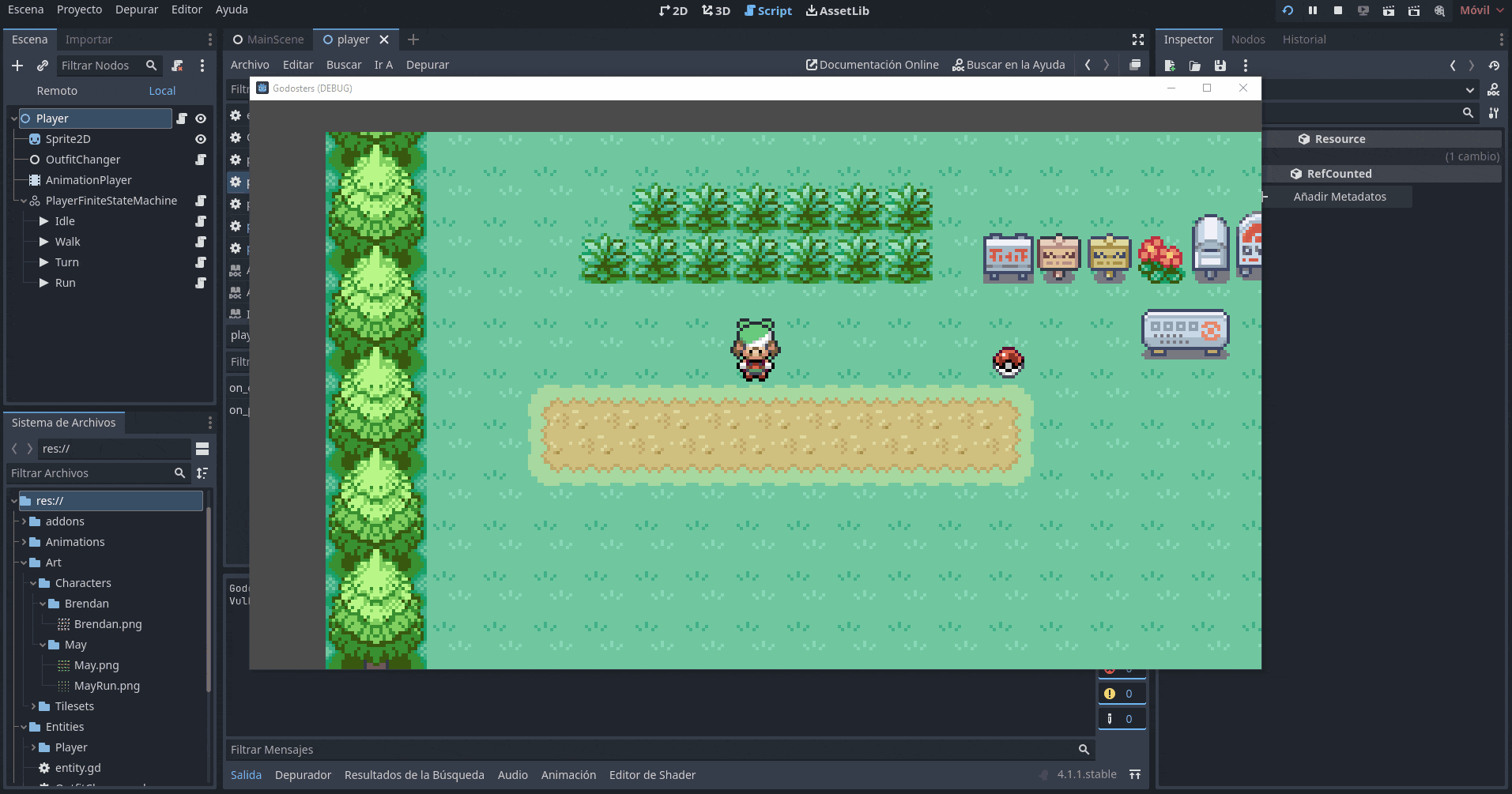This screenshot has height=794, width=1512.
Task: Switch scene tree to Remoto view
Action: 57,91
